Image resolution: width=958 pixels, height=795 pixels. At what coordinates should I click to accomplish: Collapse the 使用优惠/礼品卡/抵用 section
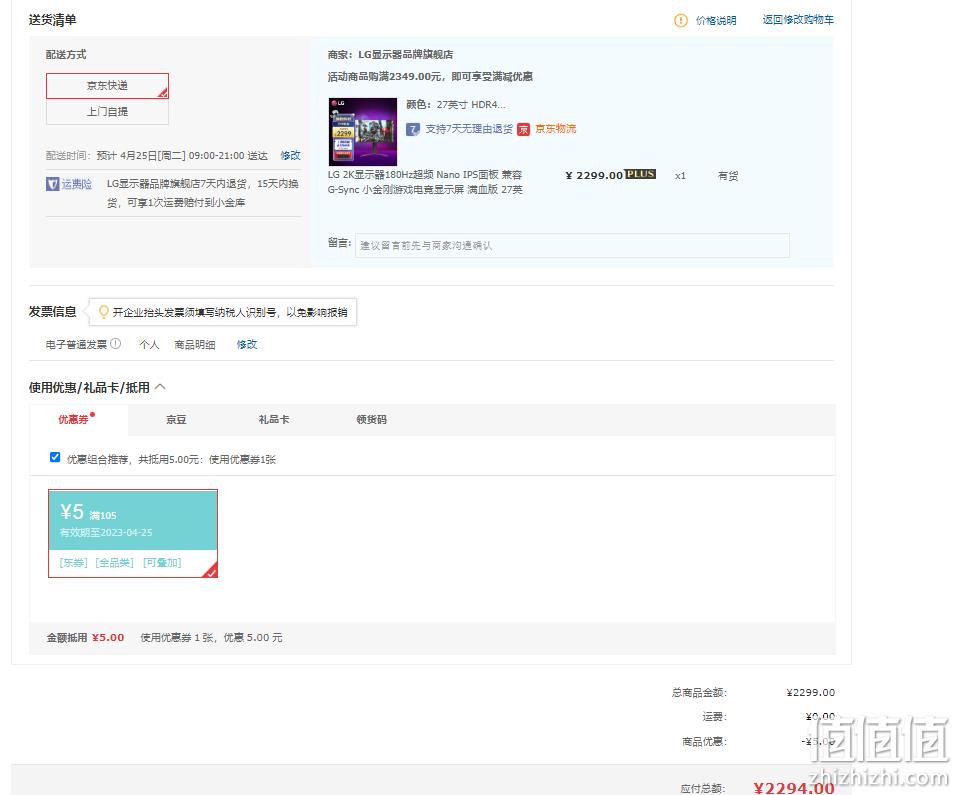160,387
